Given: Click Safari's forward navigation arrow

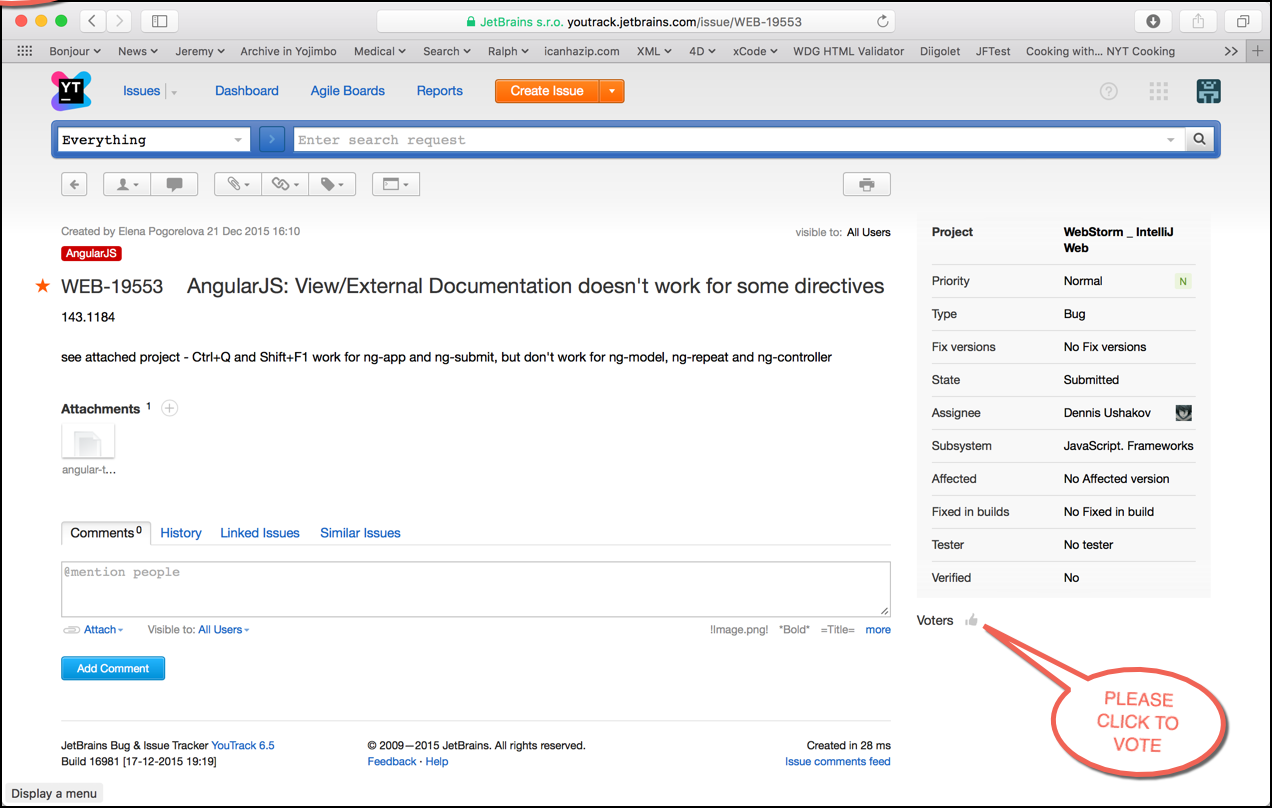Looking at the screenshot, I should pos(119,21).
